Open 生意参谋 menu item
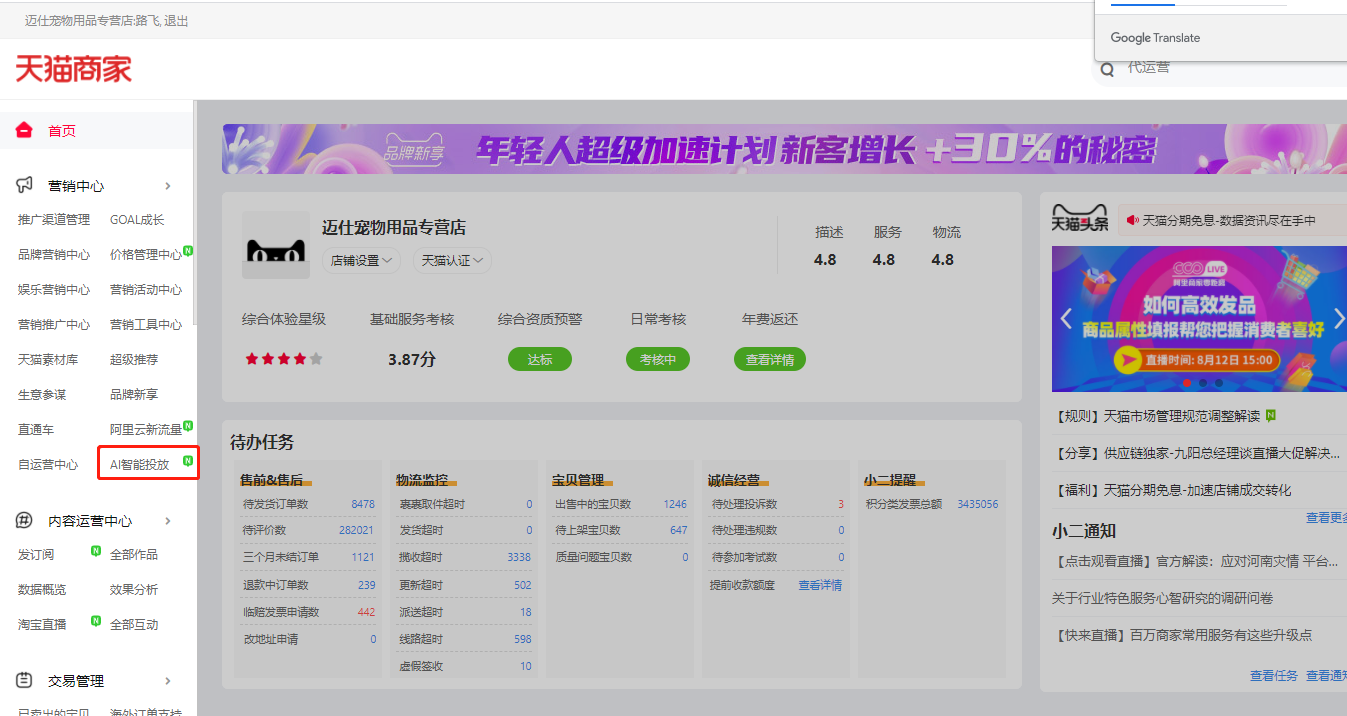Screen dimensions: 1347x716 tap(42, 395)
